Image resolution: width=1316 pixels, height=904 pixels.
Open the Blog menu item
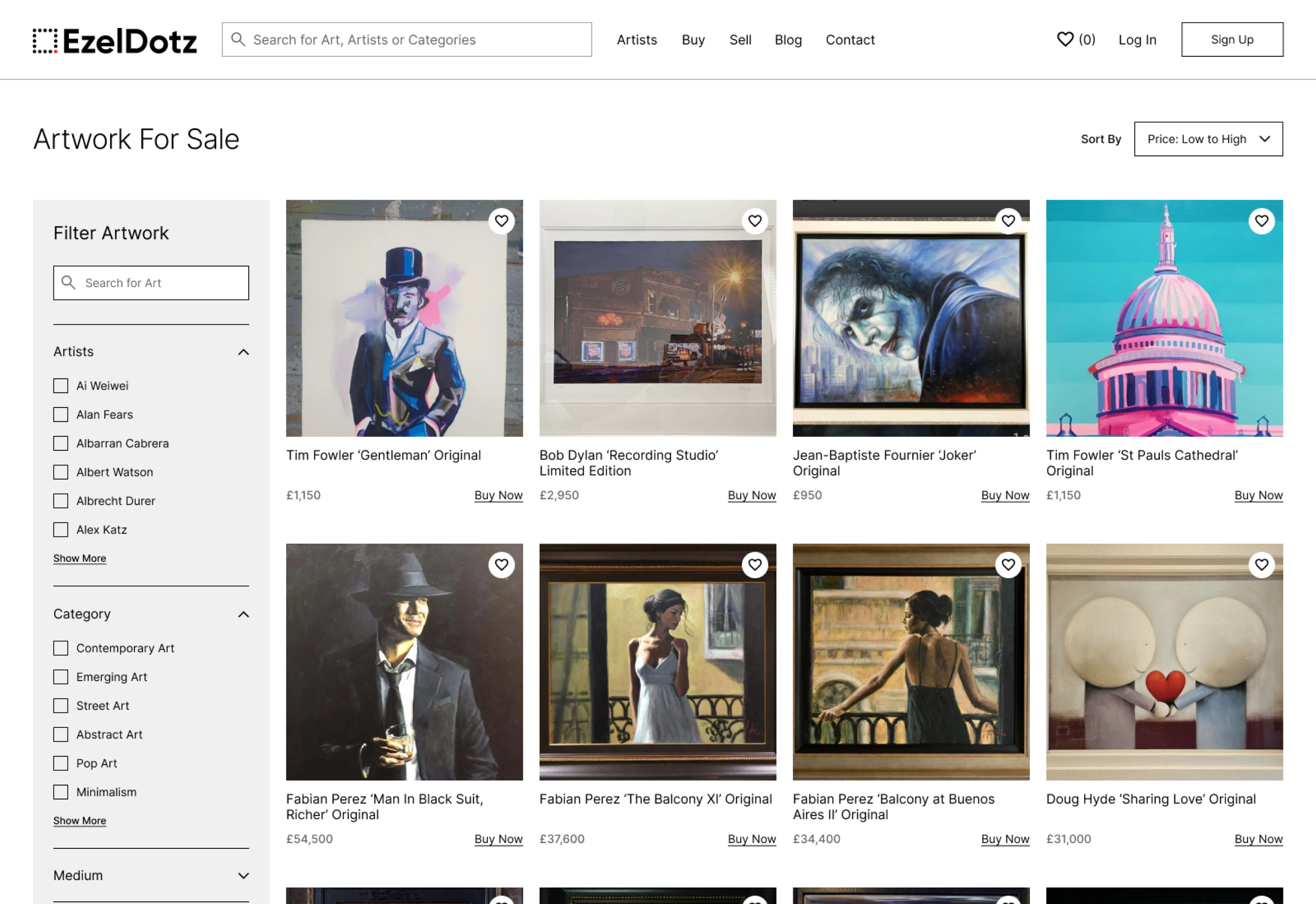click(x=788, y=40)
